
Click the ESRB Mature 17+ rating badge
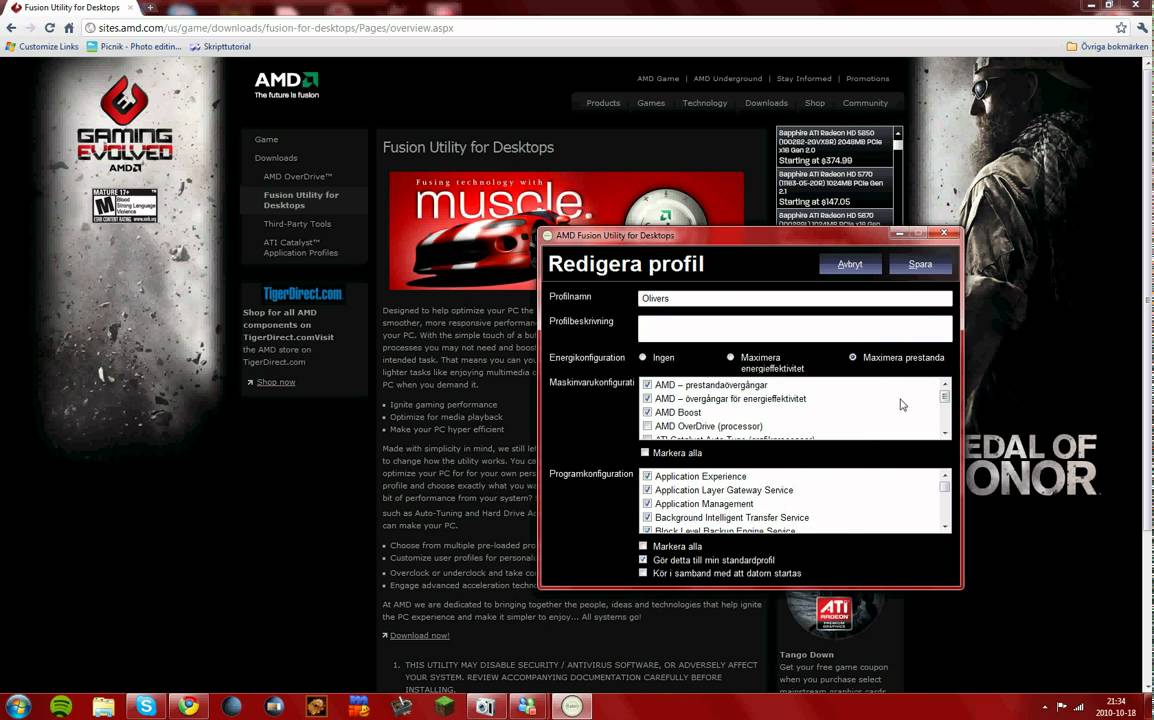[x=124, y=205]
